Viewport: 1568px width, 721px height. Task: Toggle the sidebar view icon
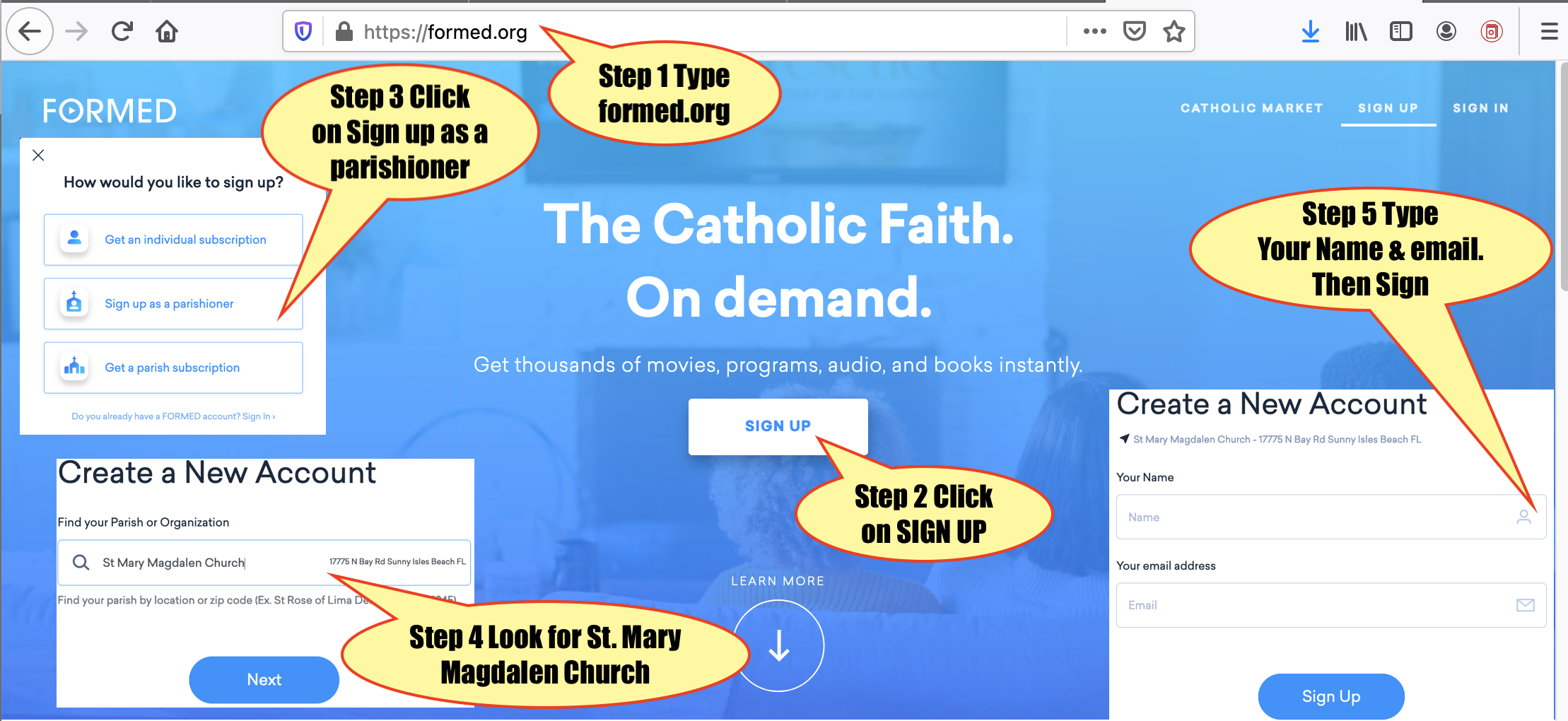click(x=1400, y=31)
